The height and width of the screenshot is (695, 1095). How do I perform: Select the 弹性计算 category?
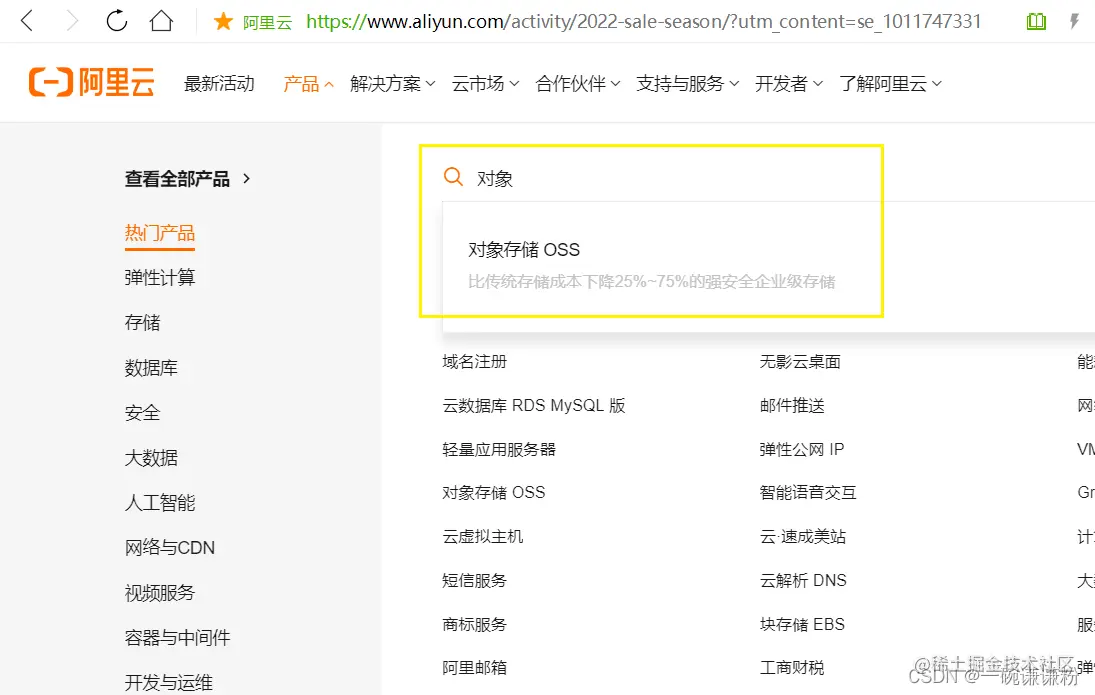(x=160, y=277)
